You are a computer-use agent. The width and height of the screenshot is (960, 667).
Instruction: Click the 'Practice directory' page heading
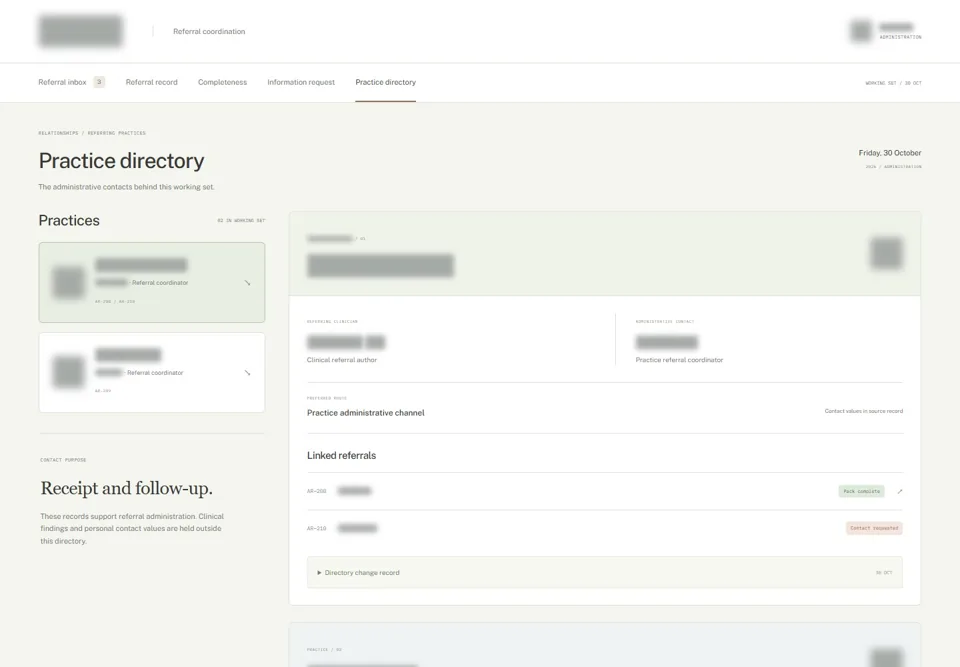pos(121,160)
